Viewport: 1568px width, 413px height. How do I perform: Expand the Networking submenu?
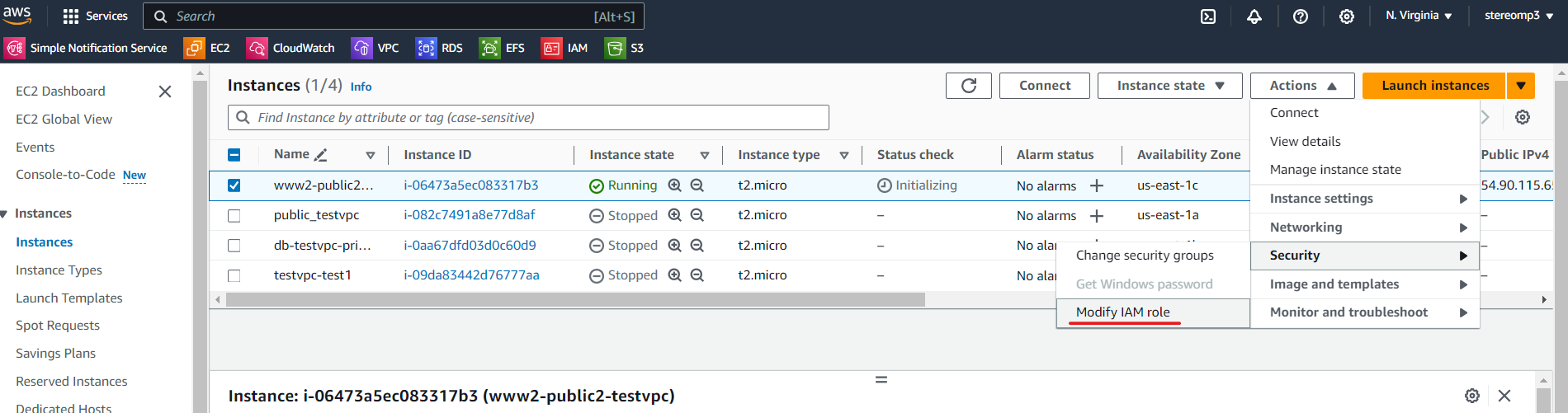point(1364,228)
